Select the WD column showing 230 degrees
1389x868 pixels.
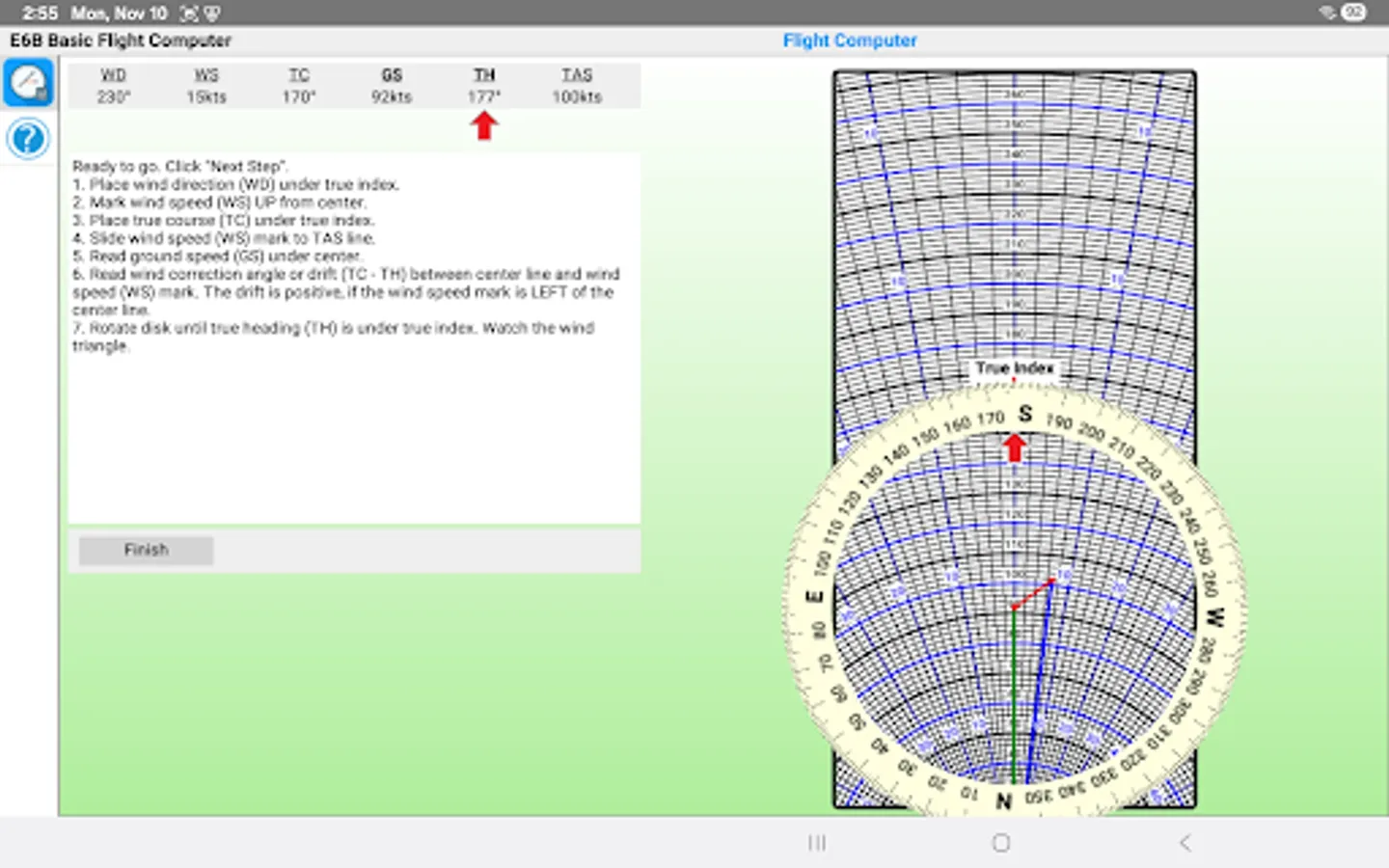click(x=114, y=85)
